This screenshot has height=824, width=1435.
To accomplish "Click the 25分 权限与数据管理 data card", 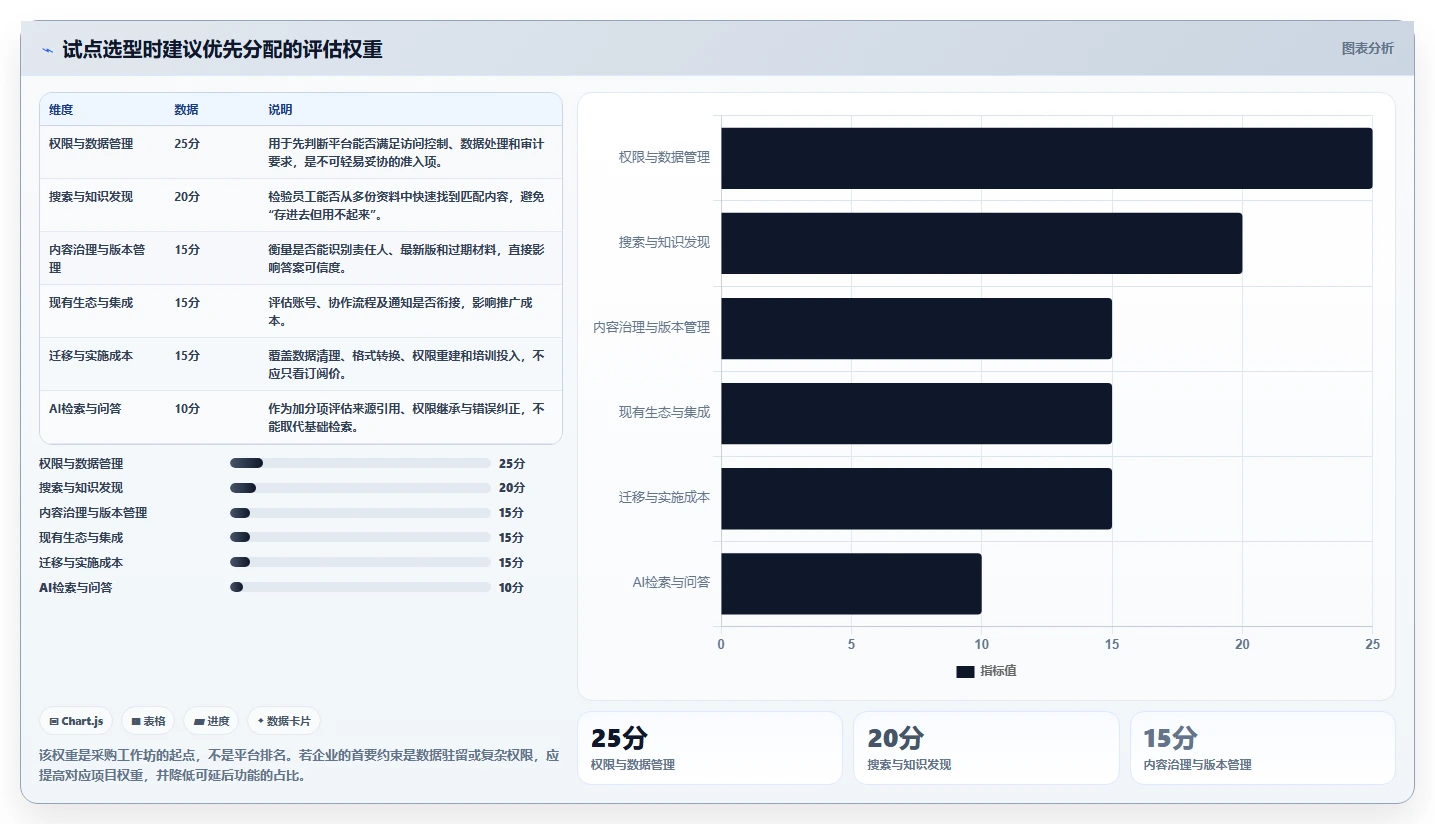I will pos(710,748).
